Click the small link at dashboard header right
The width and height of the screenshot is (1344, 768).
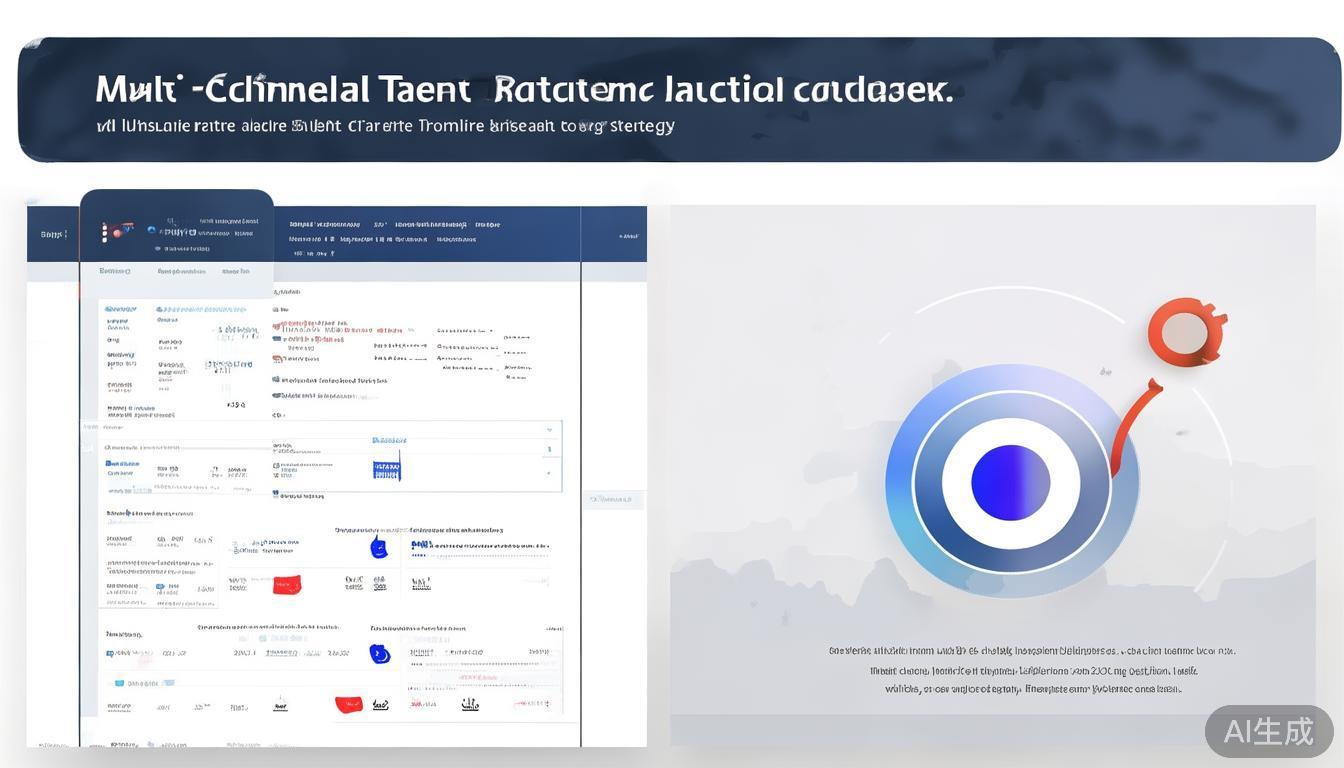(629, 237)
